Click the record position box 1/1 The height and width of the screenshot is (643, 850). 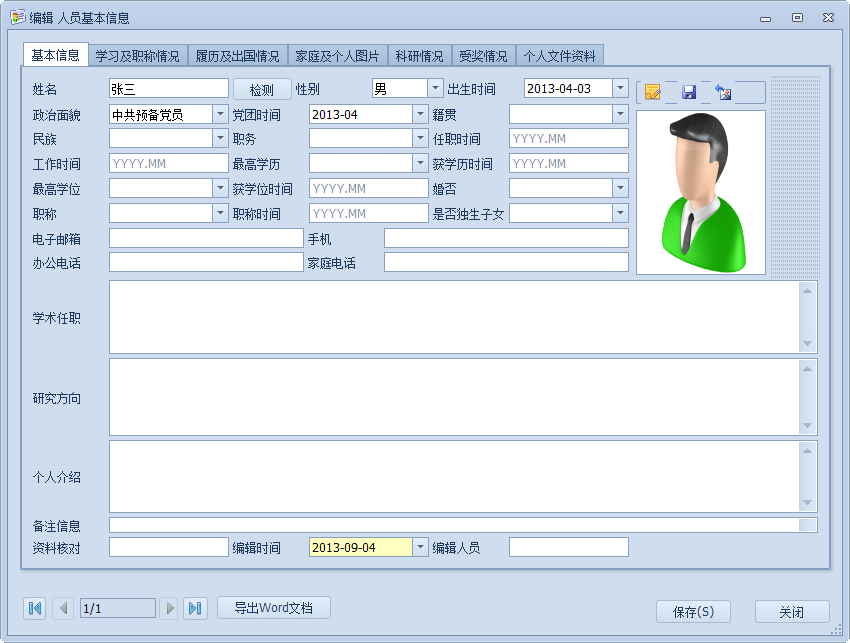tap(118, 608)
